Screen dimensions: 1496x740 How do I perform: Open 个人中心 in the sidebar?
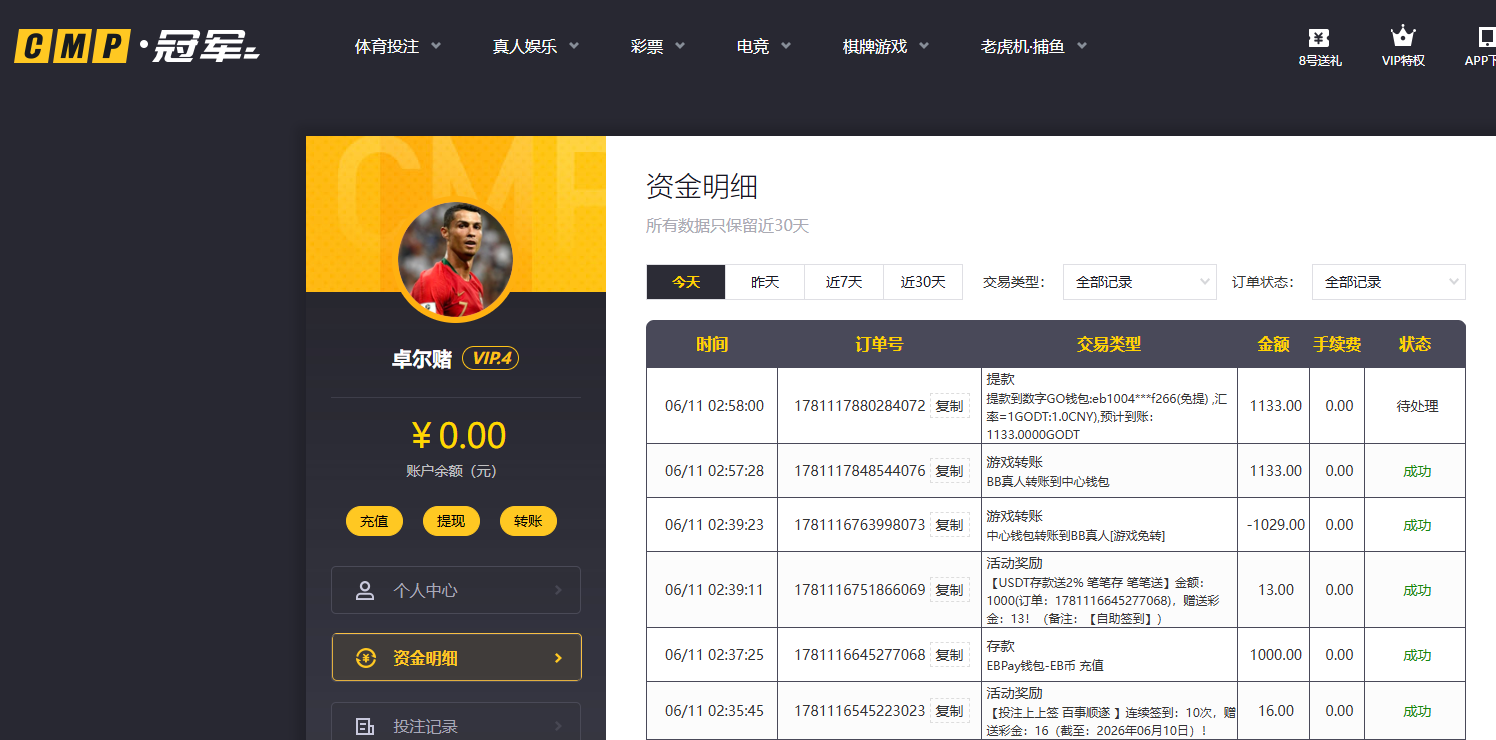coord(456,591)
